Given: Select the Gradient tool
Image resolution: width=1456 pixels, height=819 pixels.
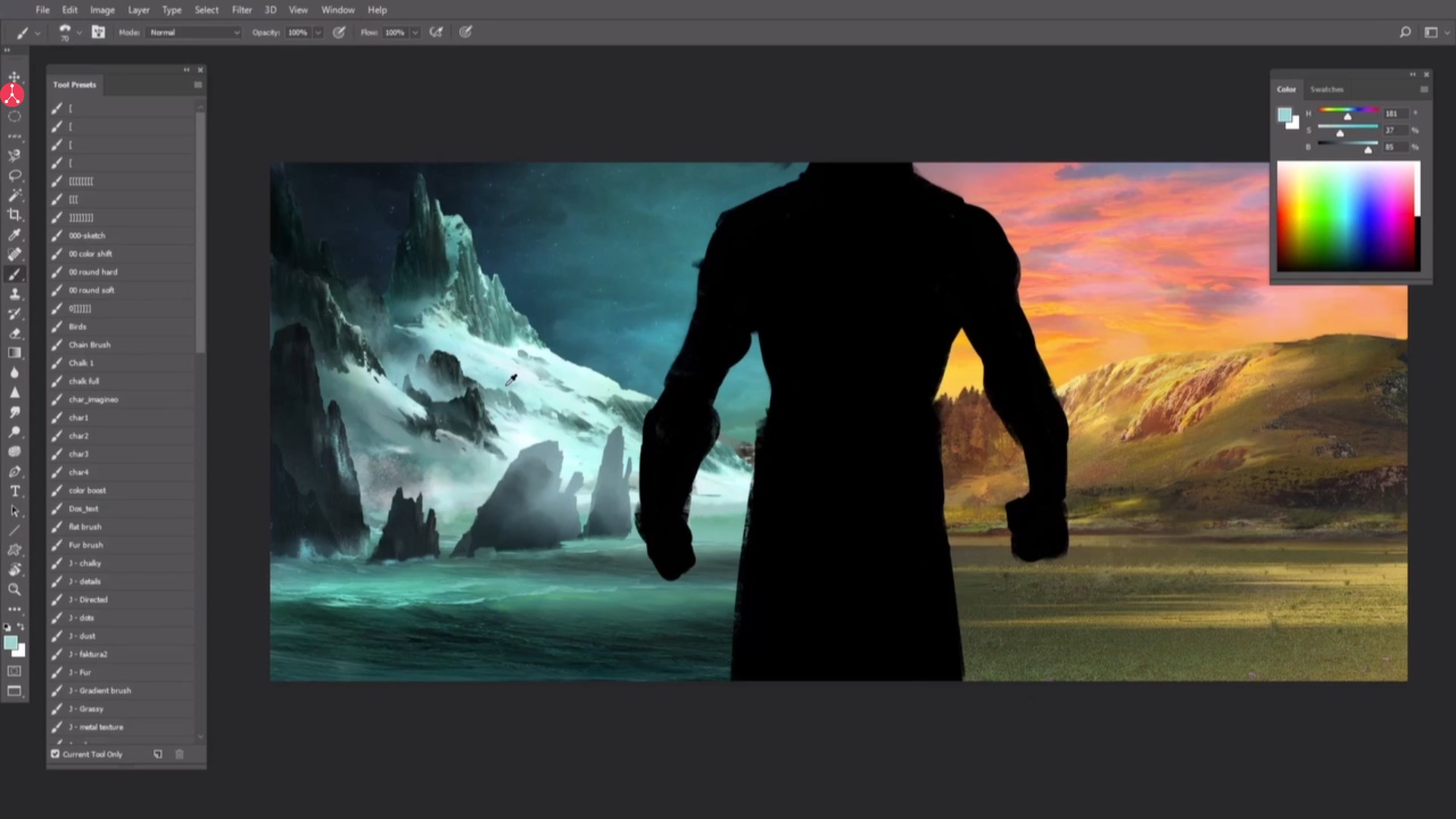Looking at the screenshot, I should (14, 353).
